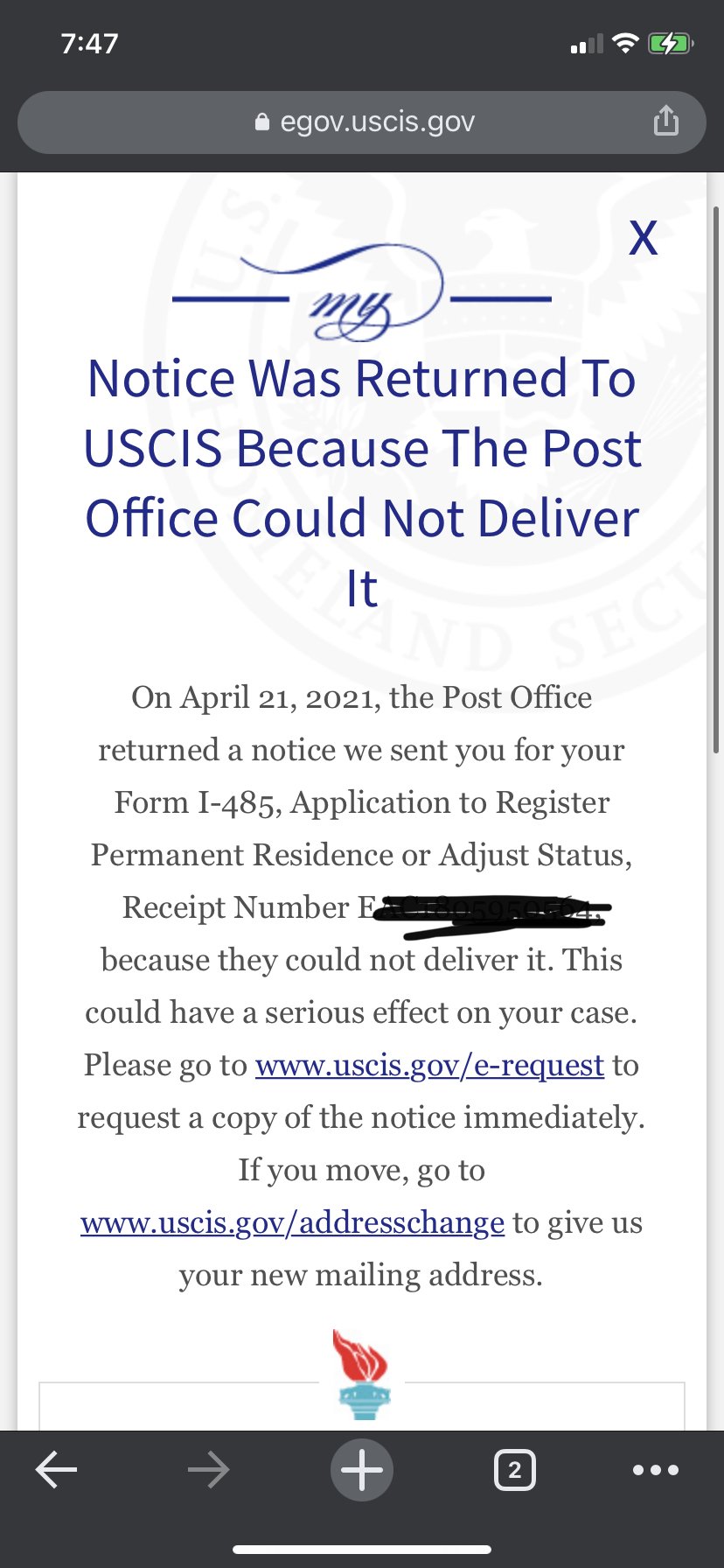724x1568 pixels.
Task: Tap the share icon in address bar
Action: 665,121
